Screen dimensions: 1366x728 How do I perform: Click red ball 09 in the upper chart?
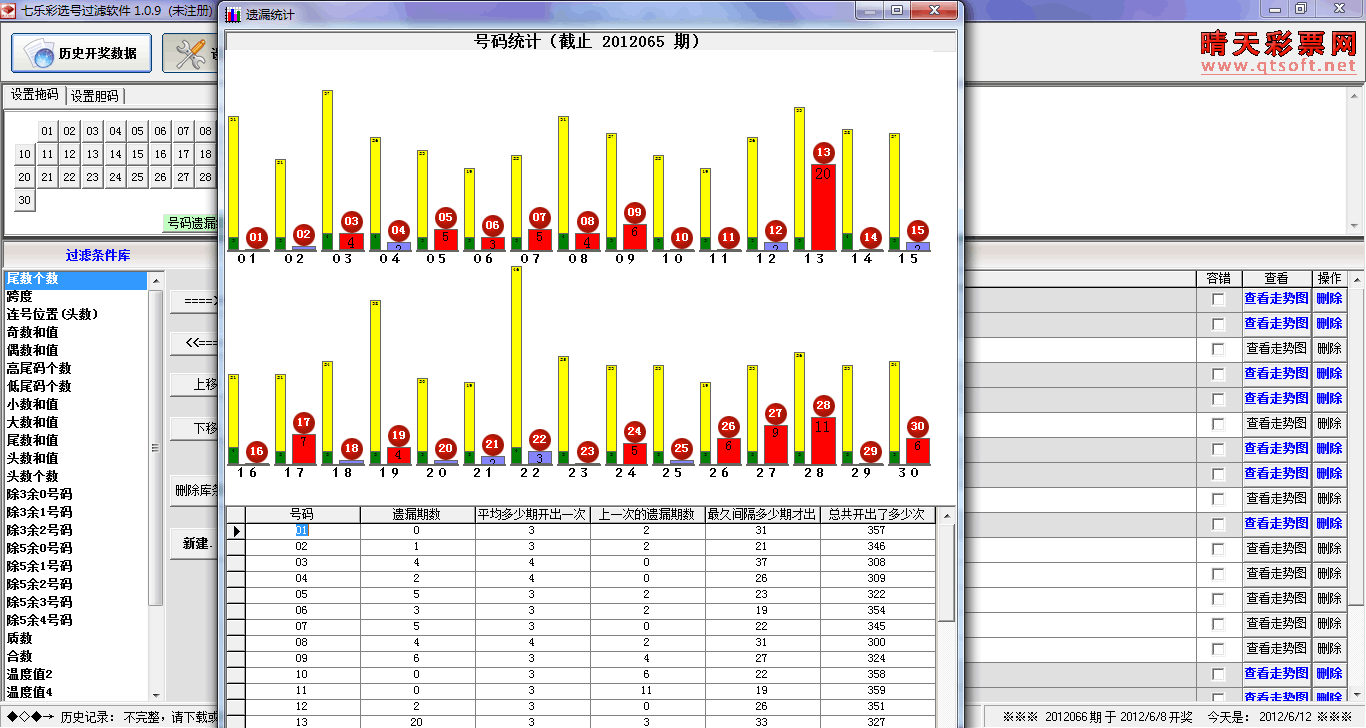pos(634,212)
